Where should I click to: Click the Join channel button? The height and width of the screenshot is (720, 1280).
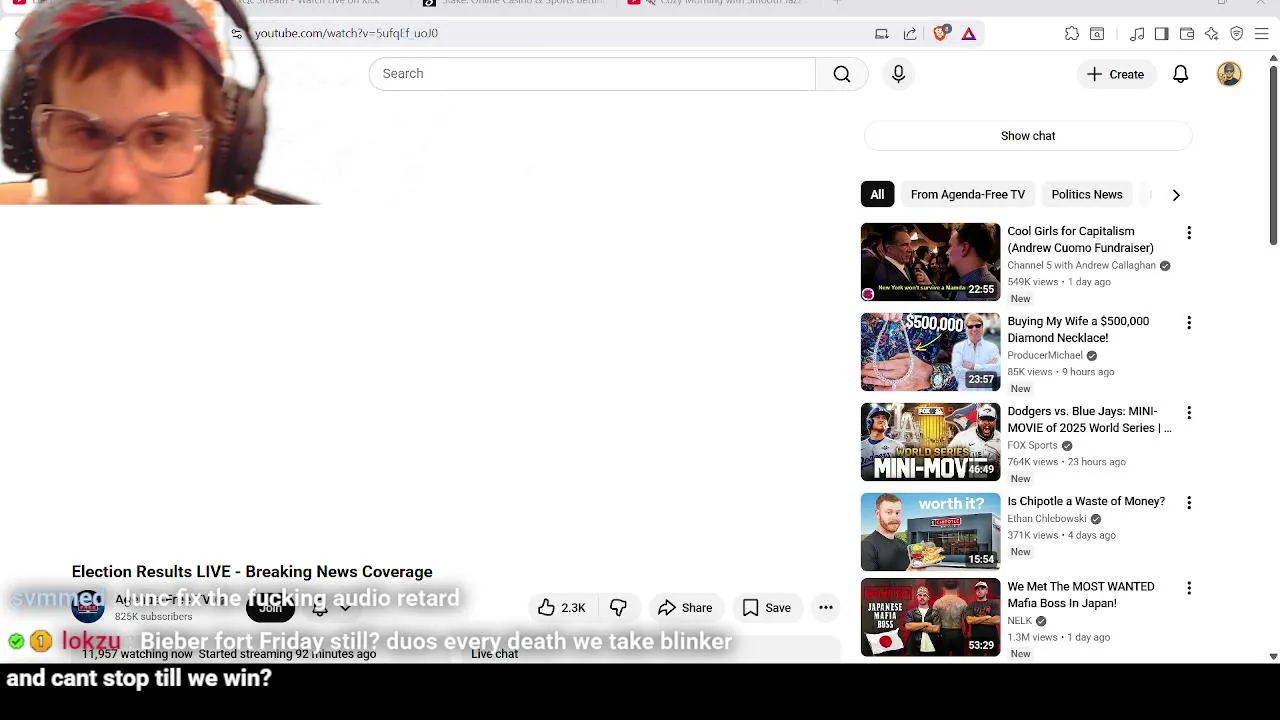coord(270,607)
